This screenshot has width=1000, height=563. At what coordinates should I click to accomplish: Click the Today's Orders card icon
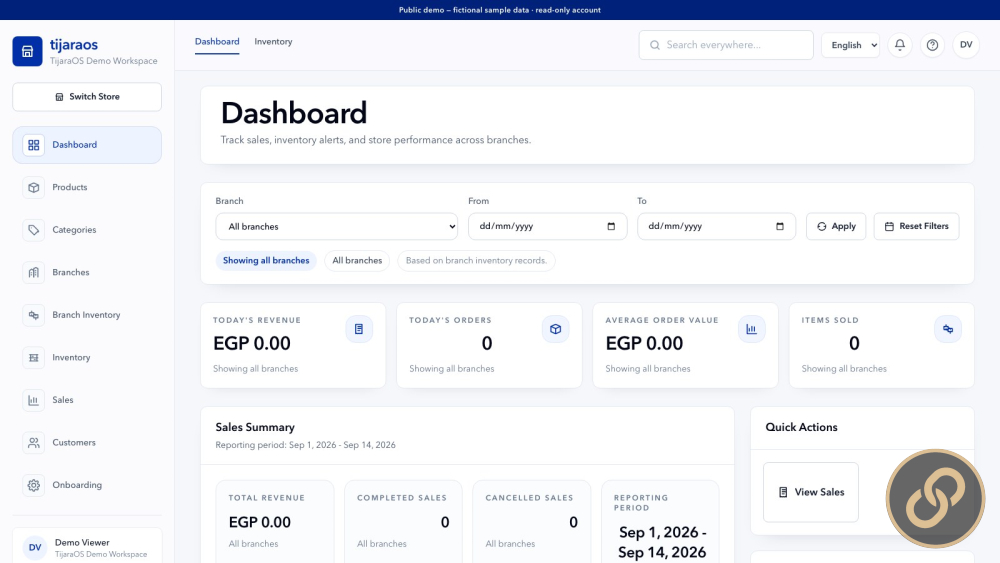[x=555, y=329]
